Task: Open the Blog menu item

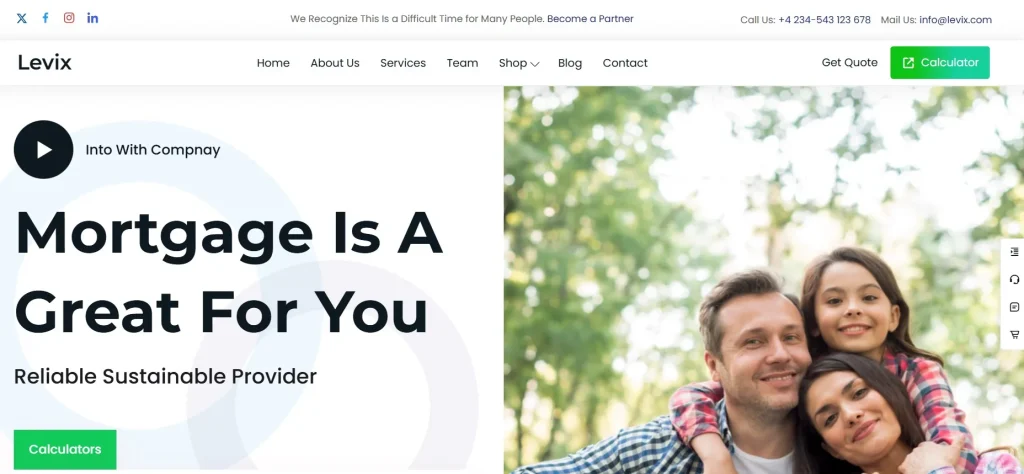Action: [570, 63]
